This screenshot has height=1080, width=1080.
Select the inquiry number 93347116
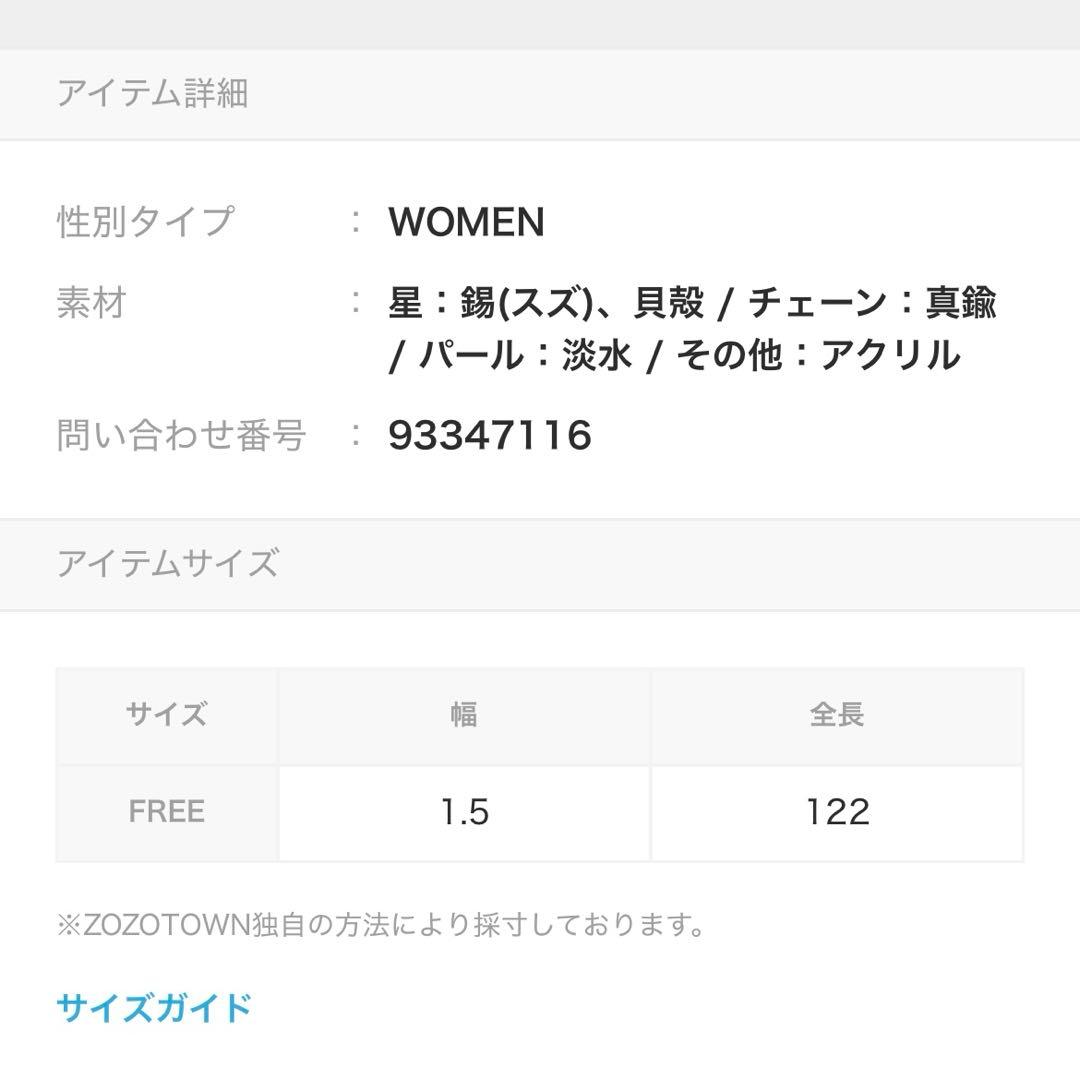point(490,436)
